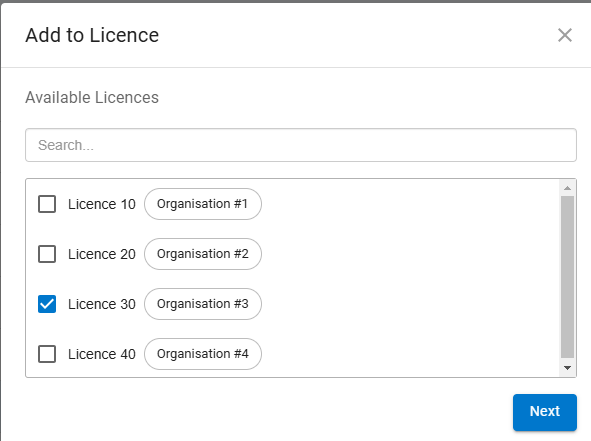Enable the Licence 20 checkbox
This screenshot has width=591, height=441.
coord(47,254)
